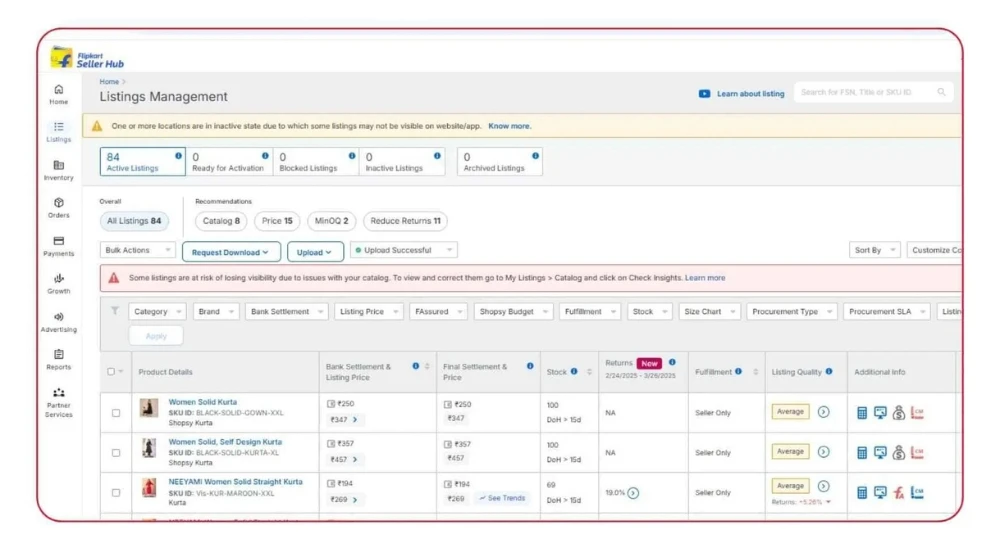Open the FAssured filter dropdown
This screenshot has width=1000, height=550.
438,311
